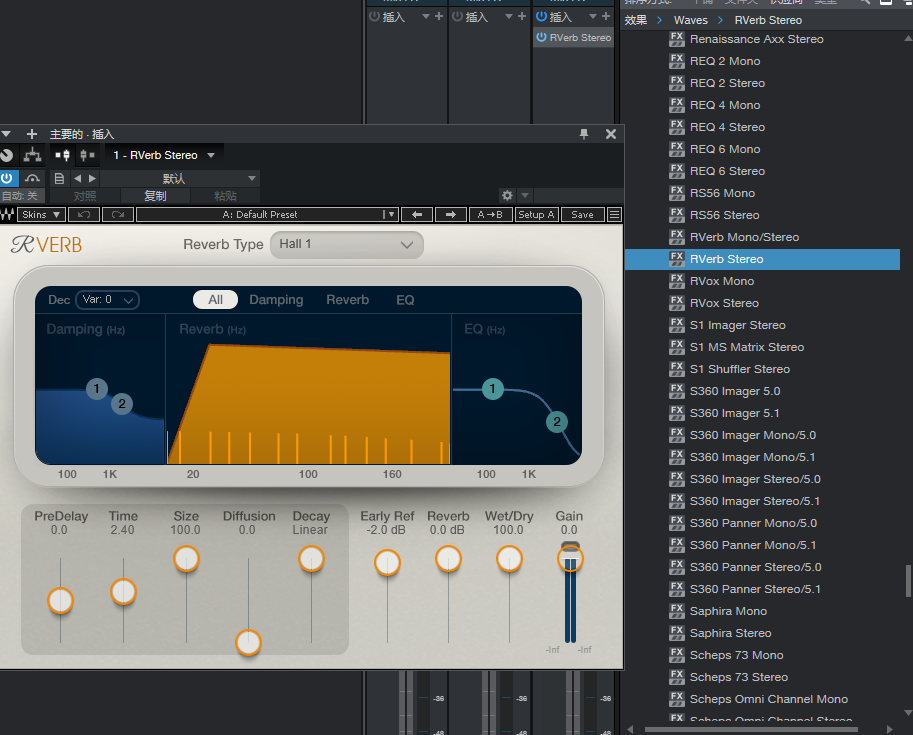Click the Waves redo button

[x=118, y=214]
